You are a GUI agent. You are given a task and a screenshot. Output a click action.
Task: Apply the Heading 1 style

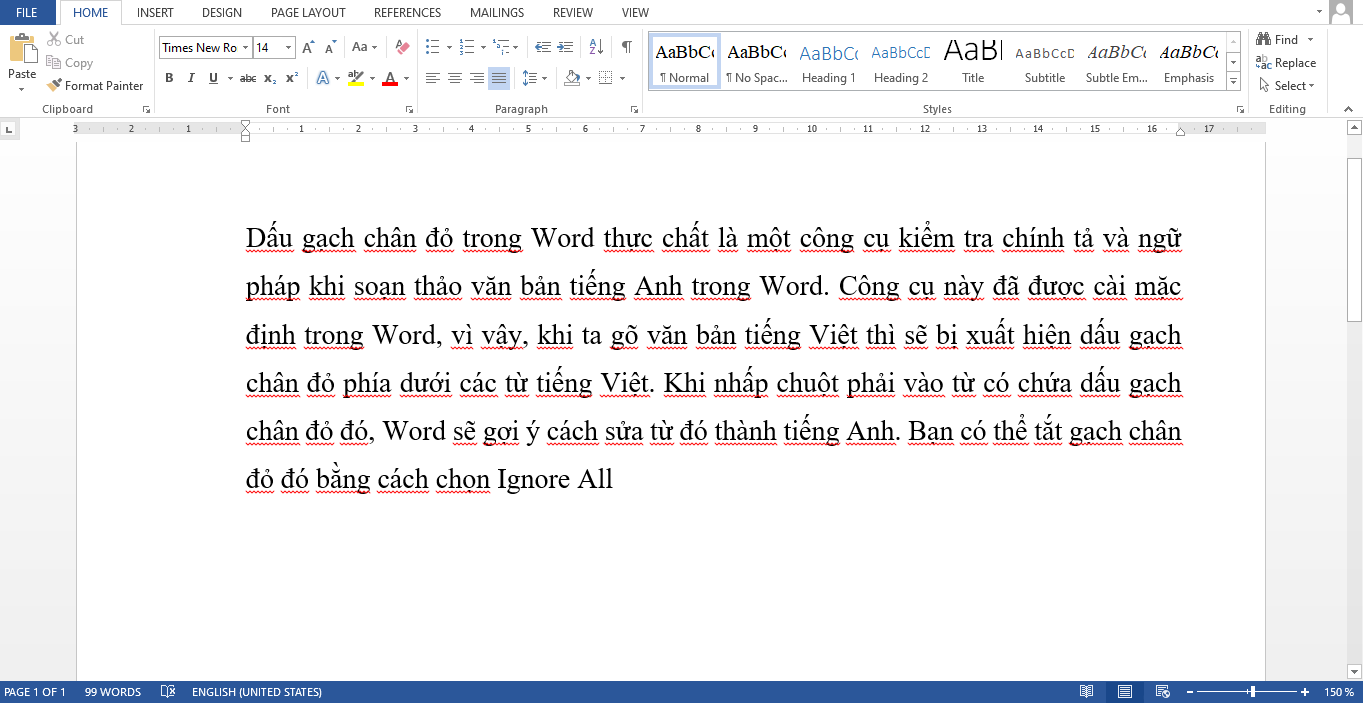pos(828,60)
